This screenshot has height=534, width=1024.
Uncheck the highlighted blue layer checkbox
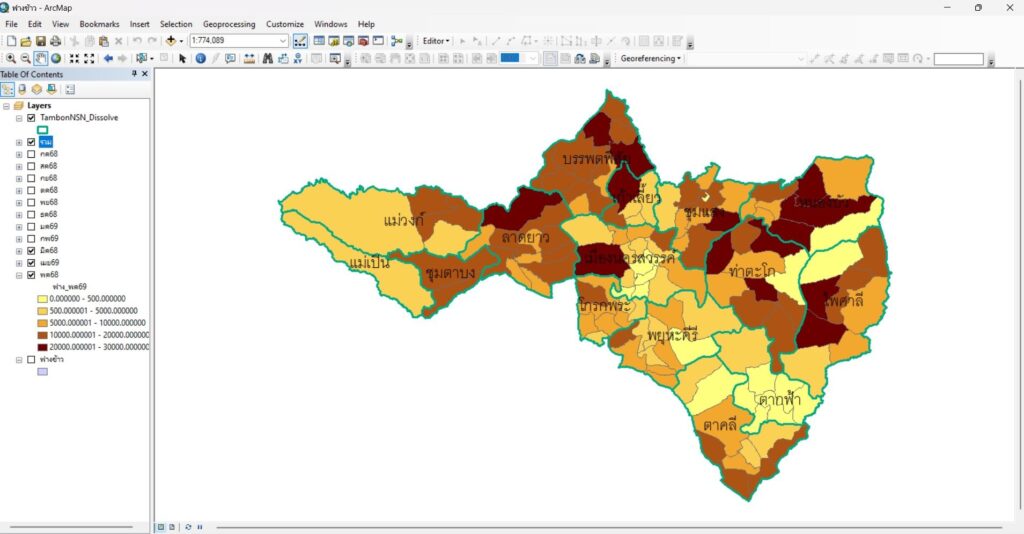pos(31,142)
